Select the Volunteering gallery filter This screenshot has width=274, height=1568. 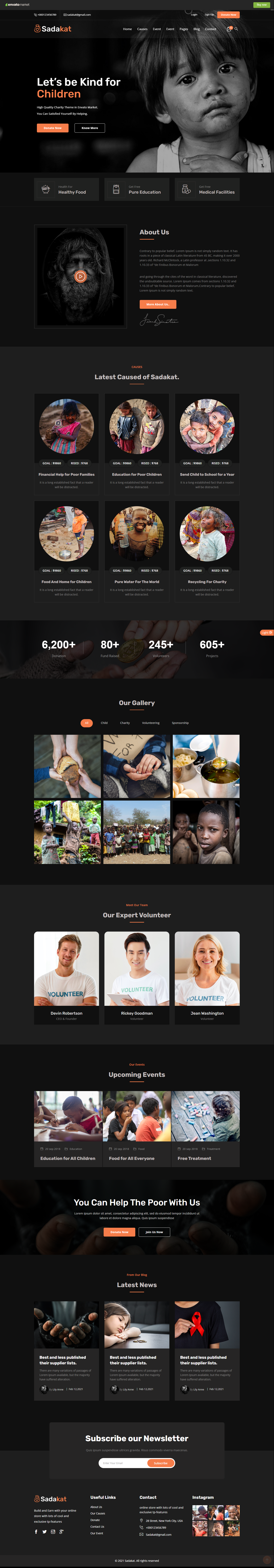(151, 723)
